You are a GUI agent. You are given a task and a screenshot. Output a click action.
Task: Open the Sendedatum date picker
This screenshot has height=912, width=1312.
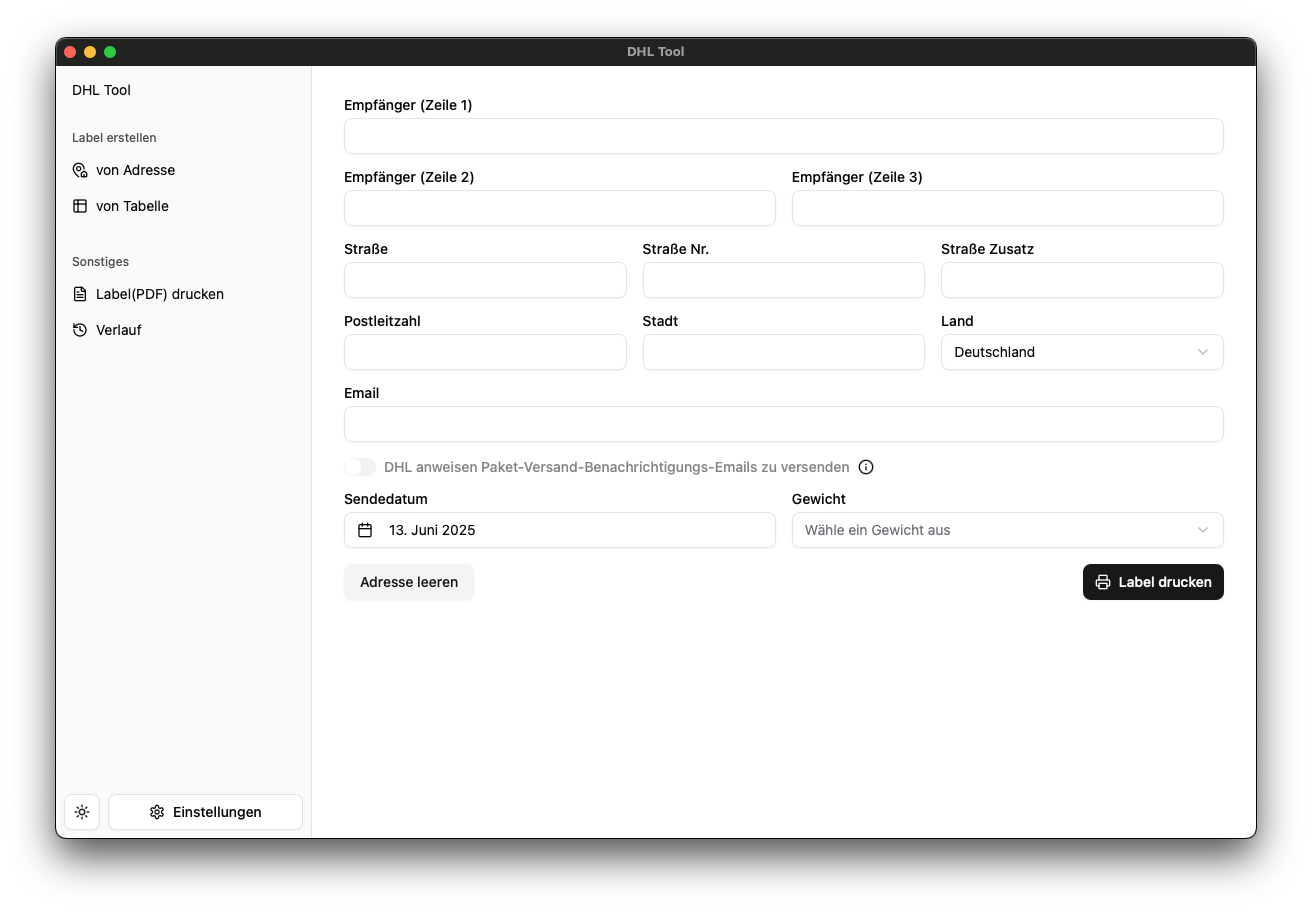coord(560,530)
